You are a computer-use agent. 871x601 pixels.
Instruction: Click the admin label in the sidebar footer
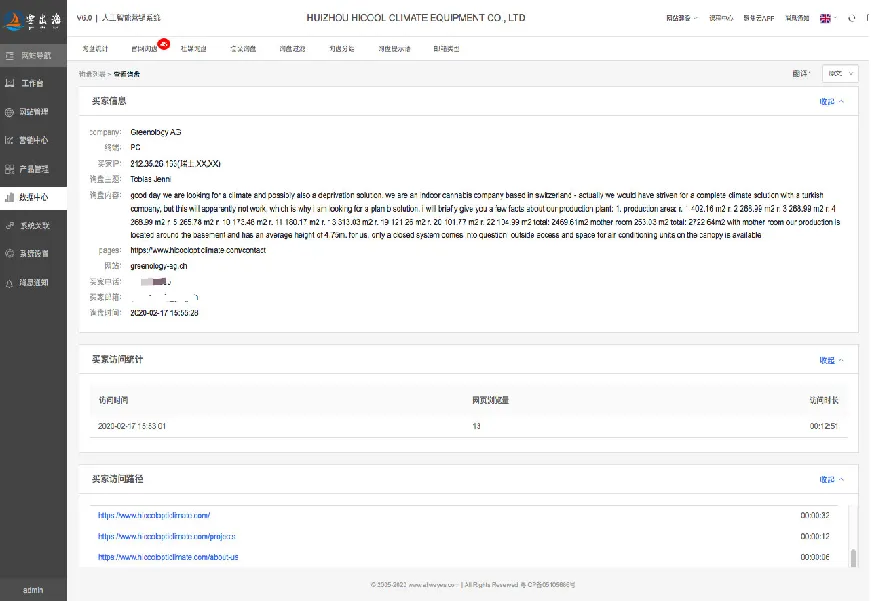(x=33, y=590)
